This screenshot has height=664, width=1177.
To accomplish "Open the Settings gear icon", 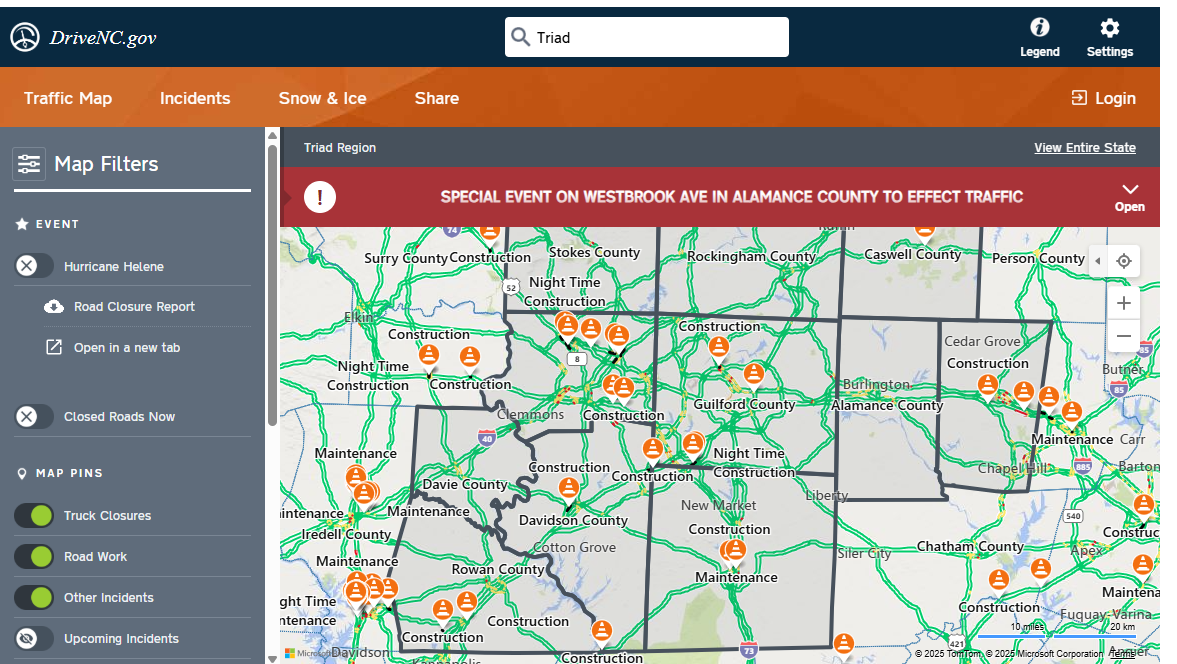I will (1109, 29).
